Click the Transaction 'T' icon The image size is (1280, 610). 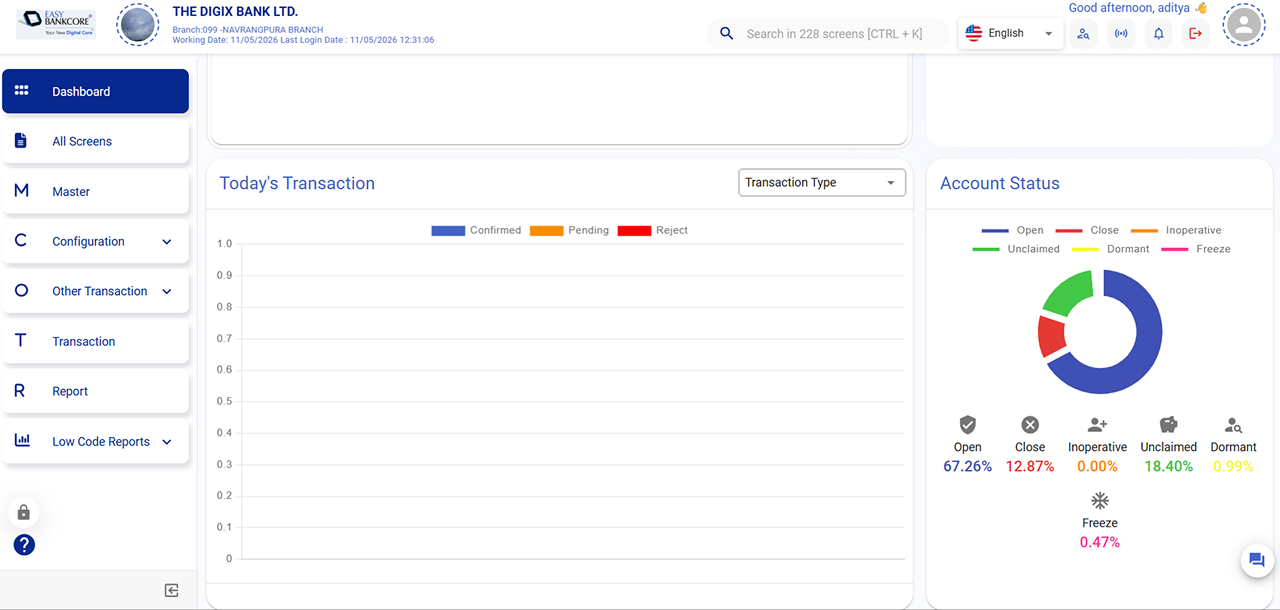(20, 340)
